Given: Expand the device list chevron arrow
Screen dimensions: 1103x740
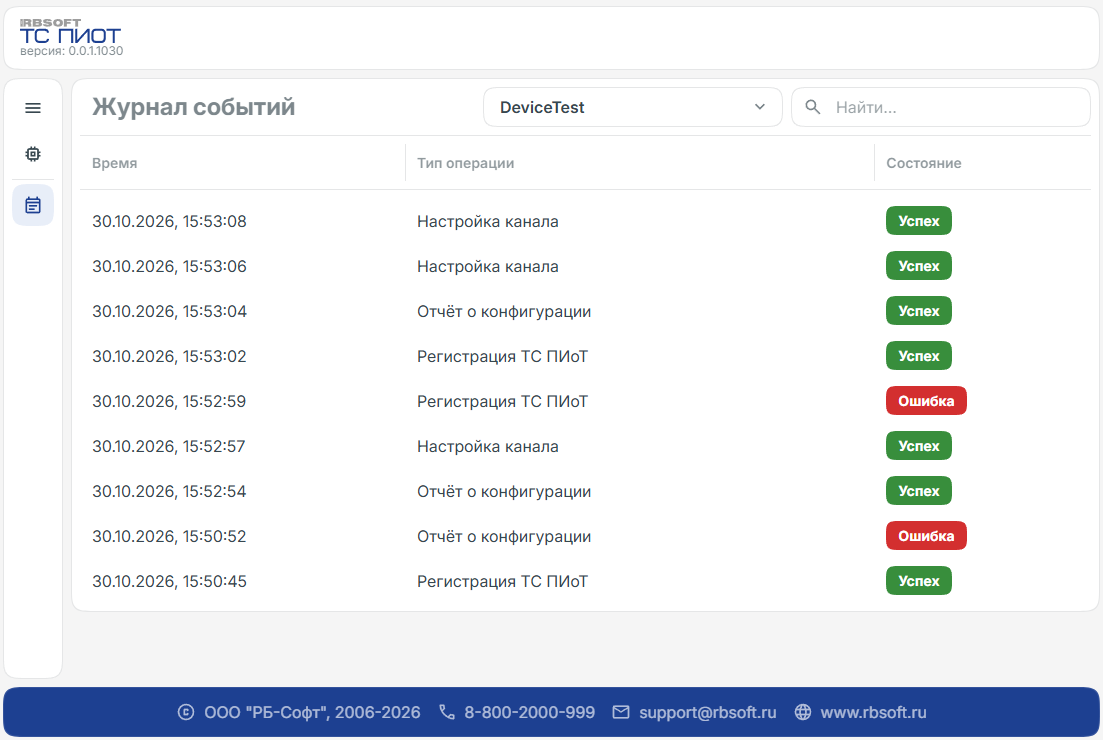Looking at the screenshot, I should tap(760, 107).
